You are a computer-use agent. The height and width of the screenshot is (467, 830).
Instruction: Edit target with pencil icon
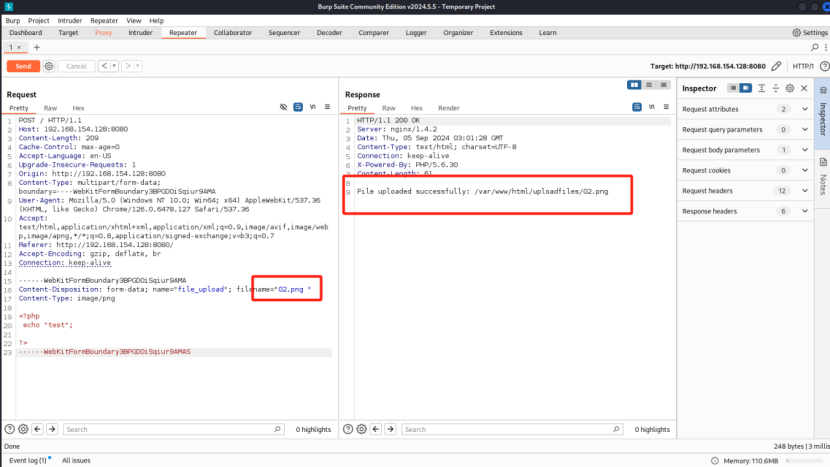pos(776,66)
